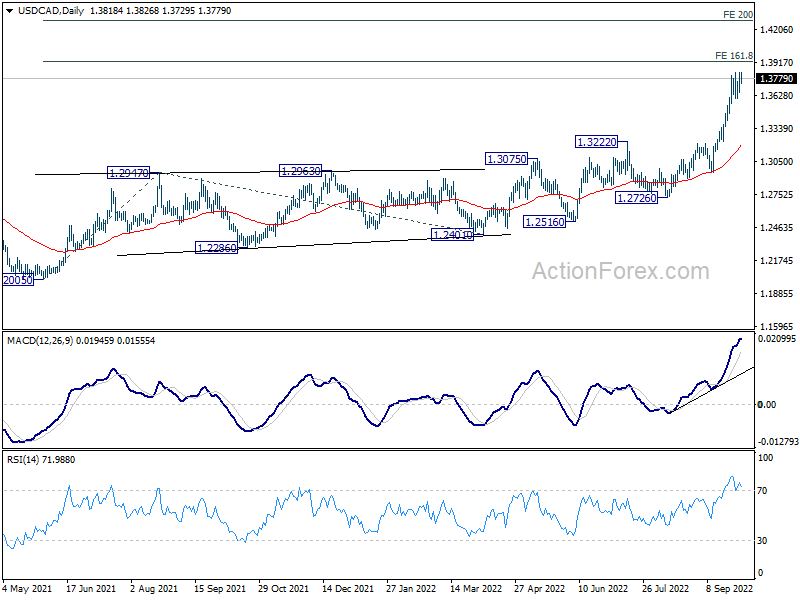Select the 14 Mar 2022 date label
The width and height of the screenshot is (800, 600).
coord(476,589)
